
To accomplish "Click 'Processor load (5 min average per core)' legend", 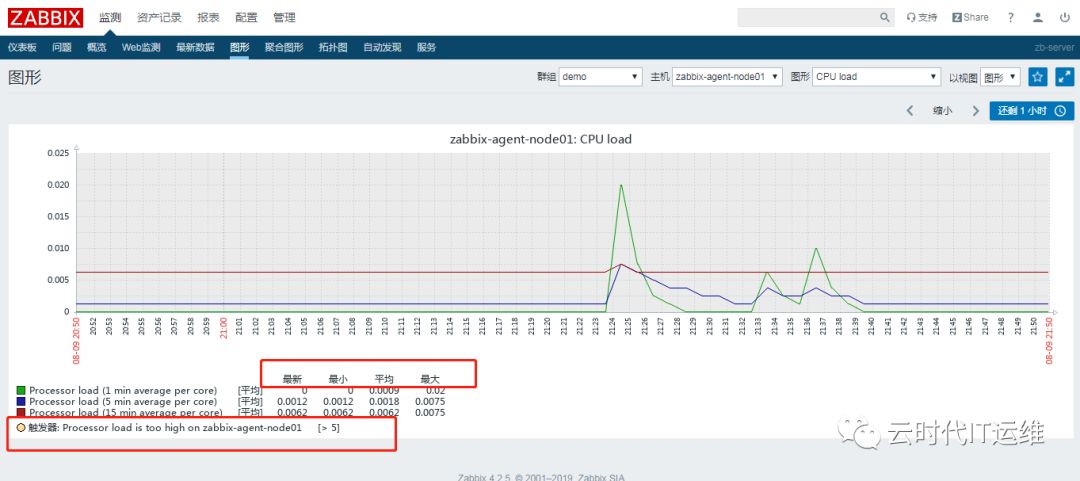I will [x=123, y=402].
